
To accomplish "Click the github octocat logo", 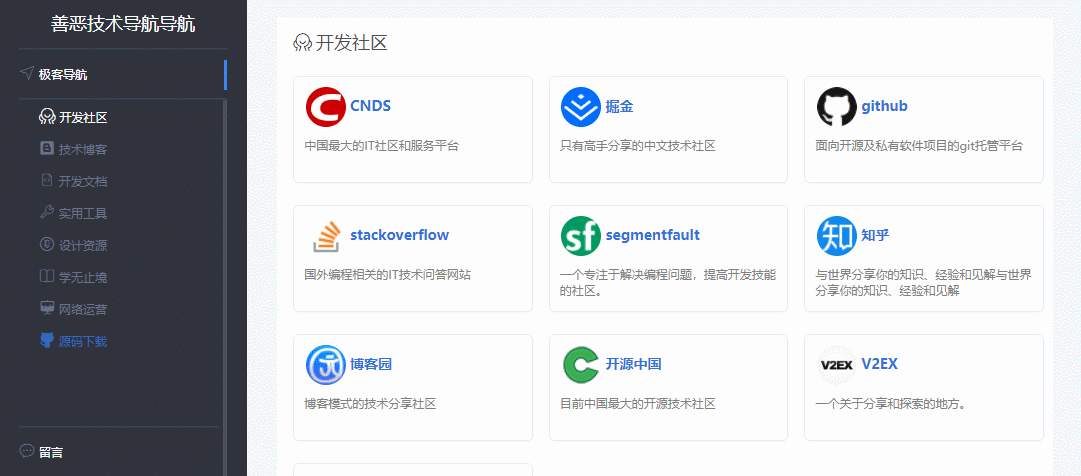I will (836, 107).
